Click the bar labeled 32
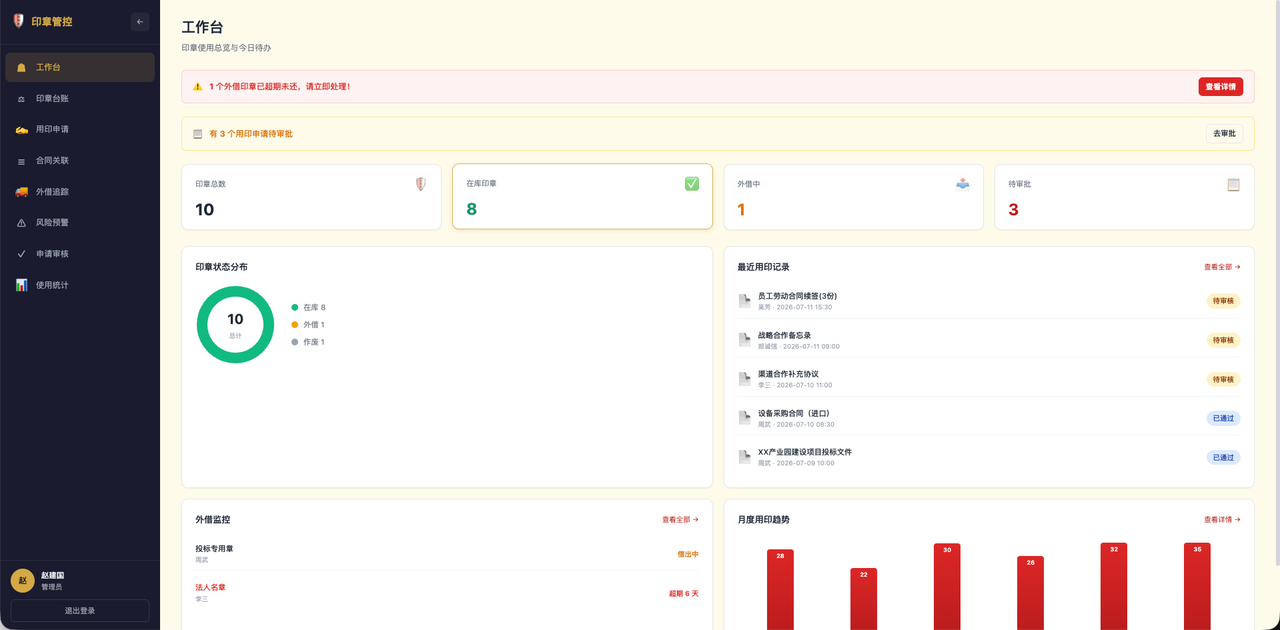Viewport: 1280px width, 630px height. (1114, 587)
